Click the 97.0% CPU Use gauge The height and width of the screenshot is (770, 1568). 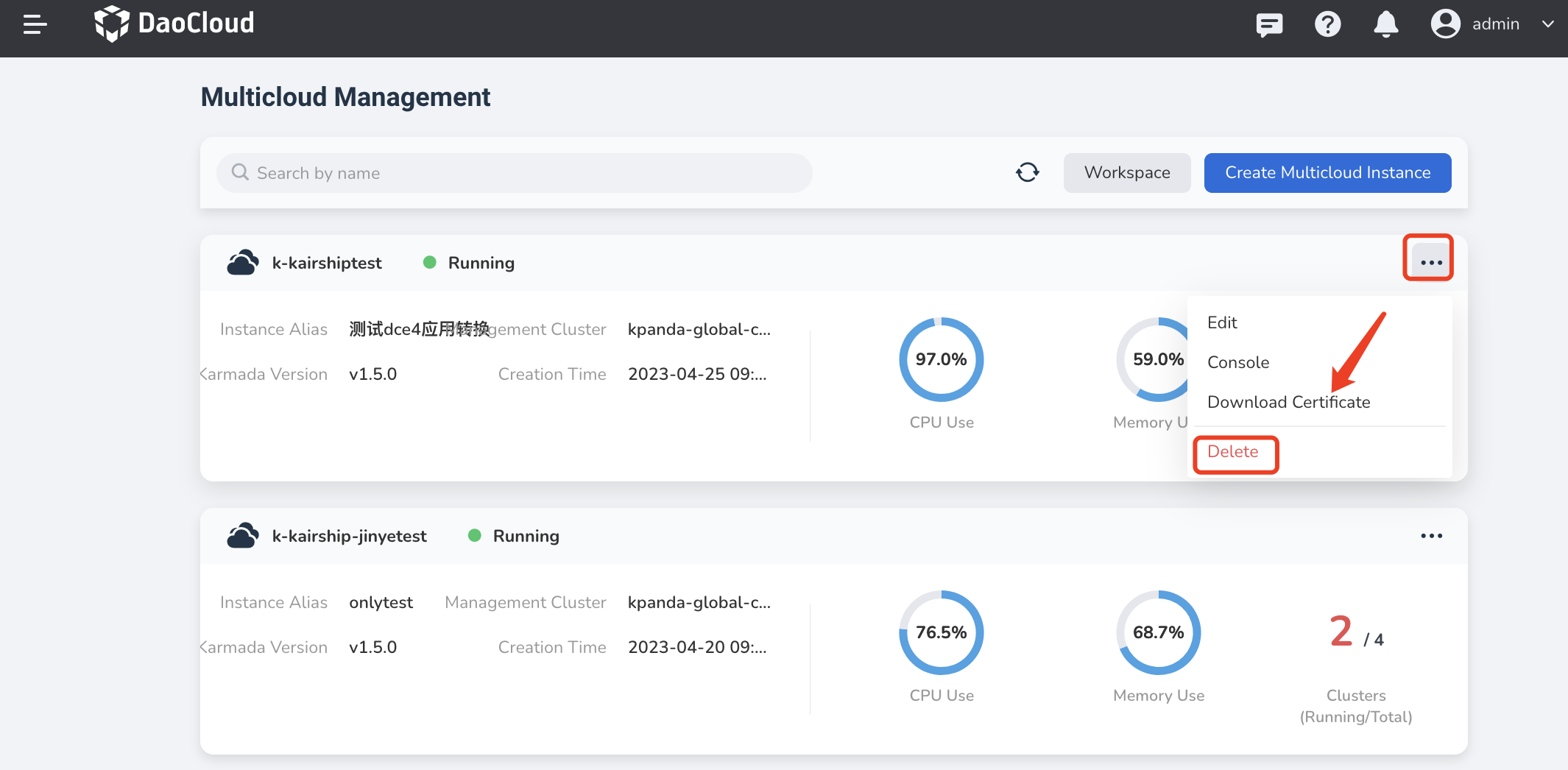click(x=941, y=359)
